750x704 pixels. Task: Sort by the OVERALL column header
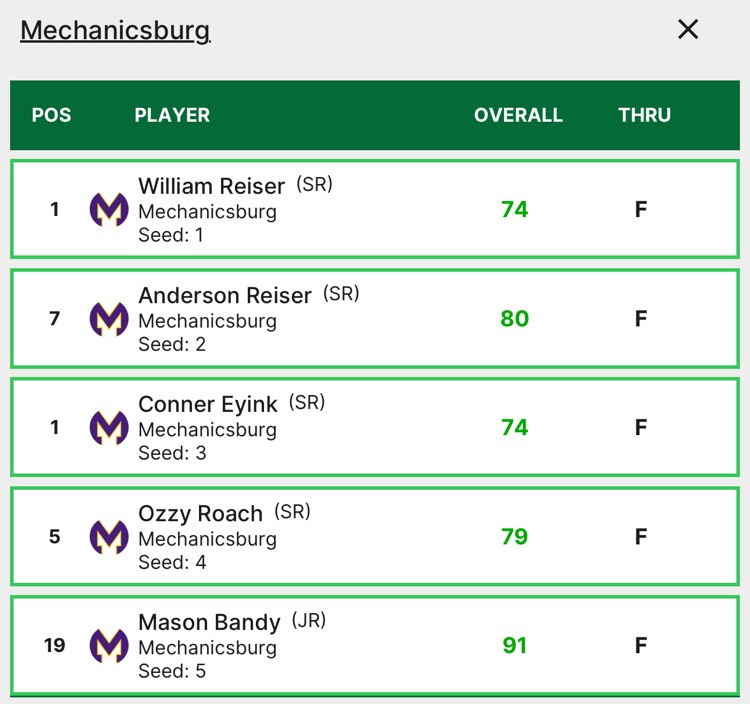[x=518, y=115]
